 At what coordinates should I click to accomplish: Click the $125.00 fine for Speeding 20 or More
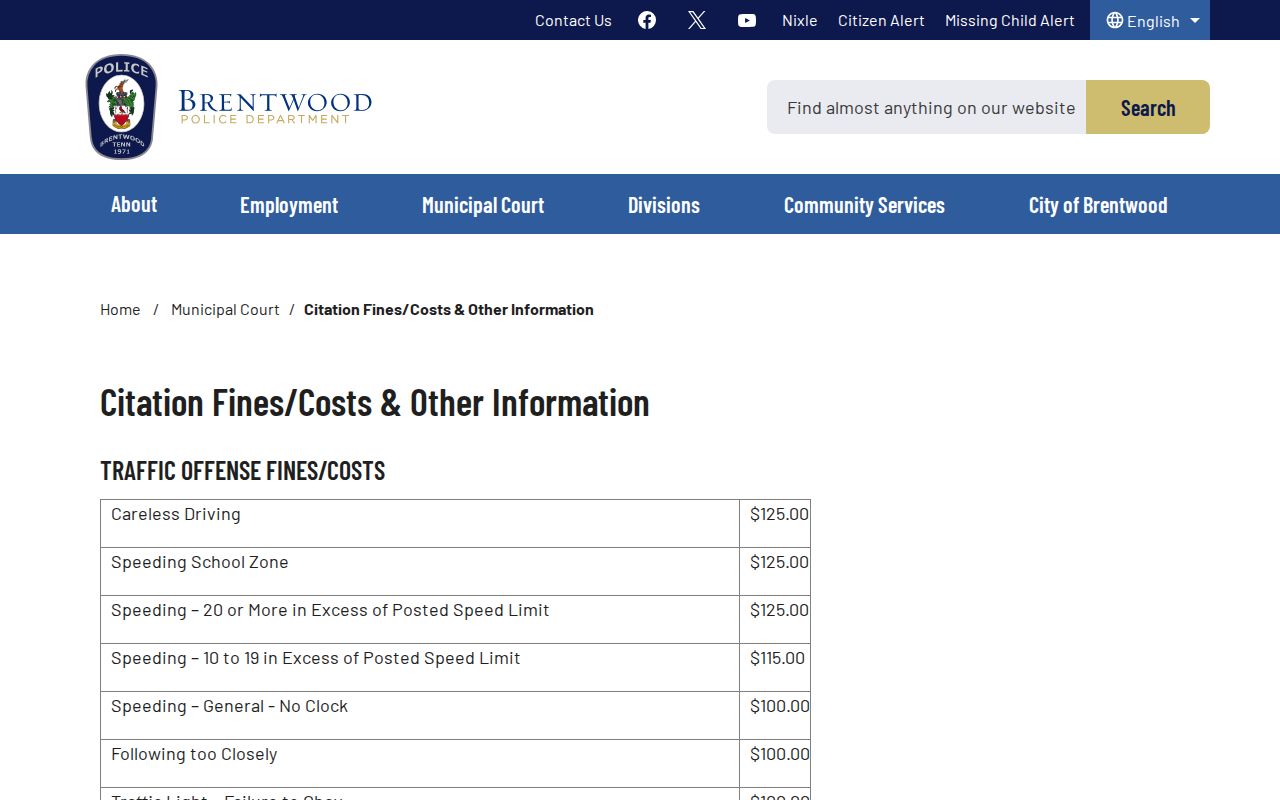pyautogui.click(x=779, y=610)
